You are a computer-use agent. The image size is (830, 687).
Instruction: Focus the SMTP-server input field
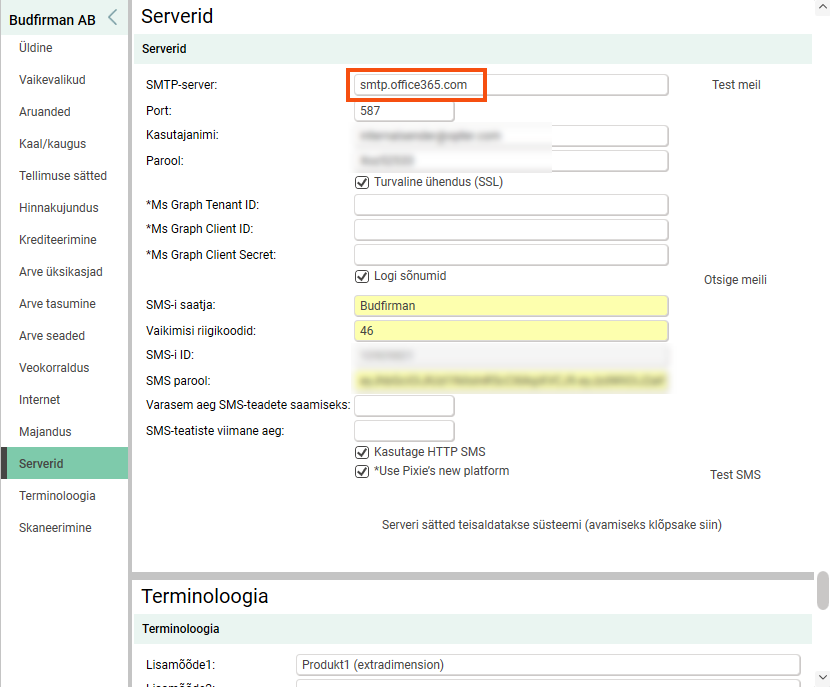pos(510,85)
